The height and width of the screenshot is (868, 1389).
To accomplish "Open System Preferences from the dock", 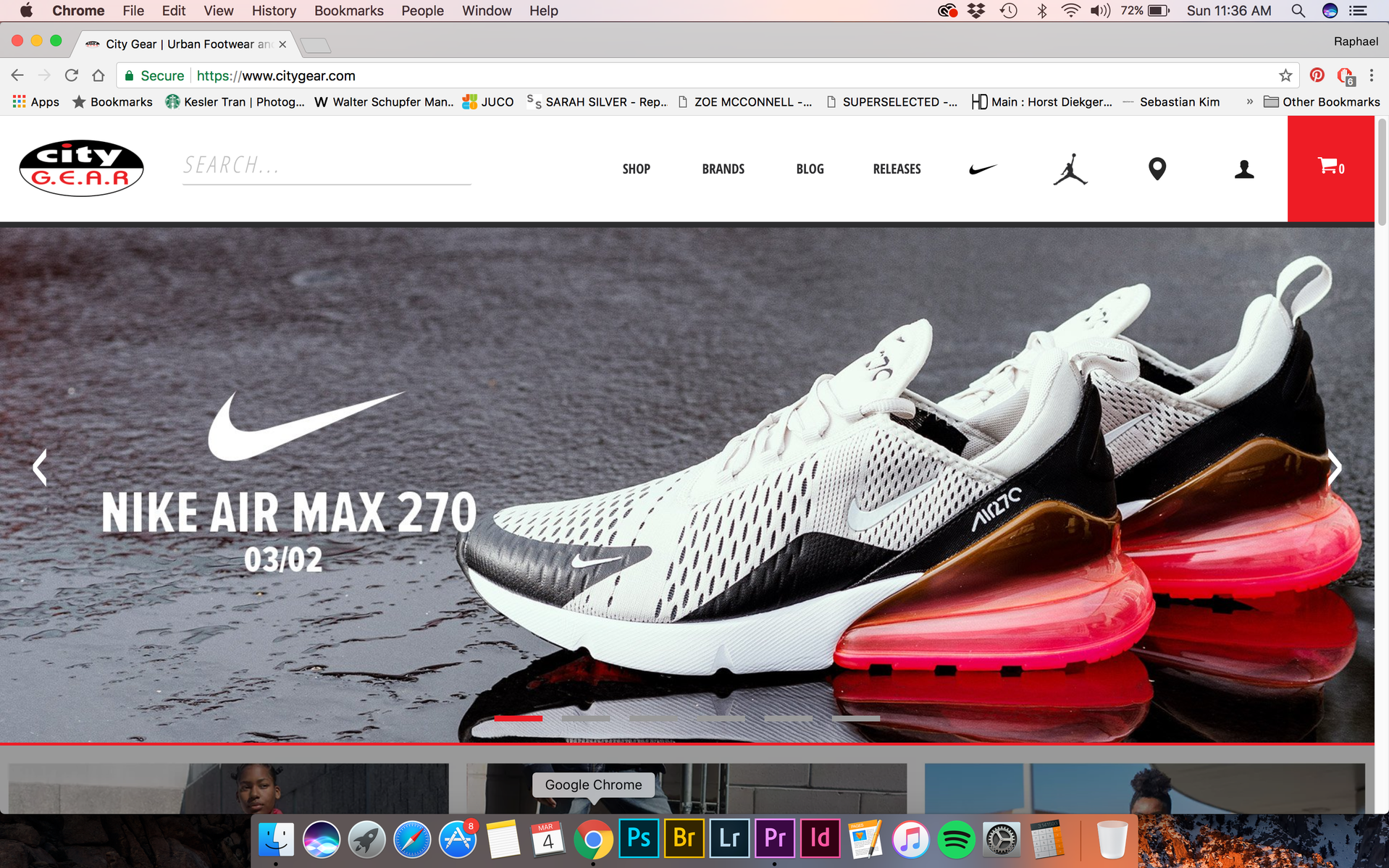I will (x=1001, y=839).
